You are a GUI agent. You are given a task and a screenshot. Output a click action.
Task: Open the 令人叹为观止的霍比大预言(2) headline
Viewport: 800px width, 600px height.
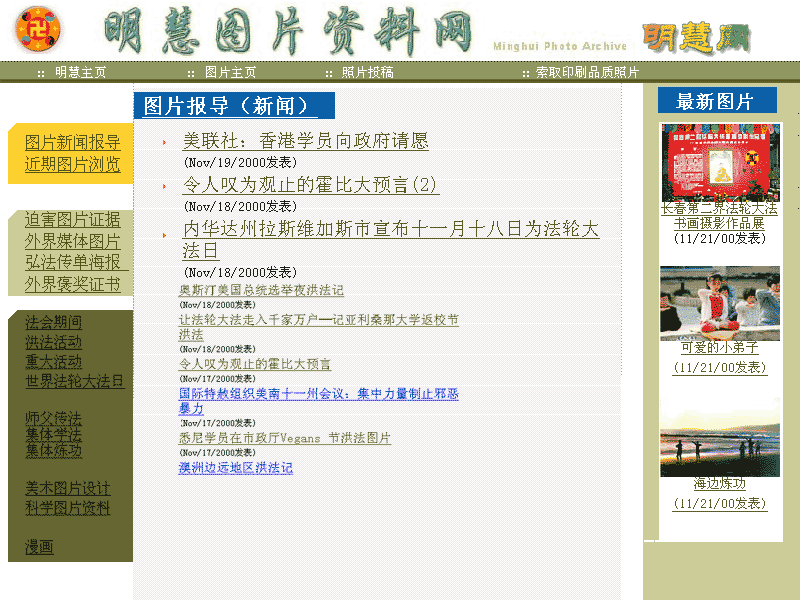[310, 185]
